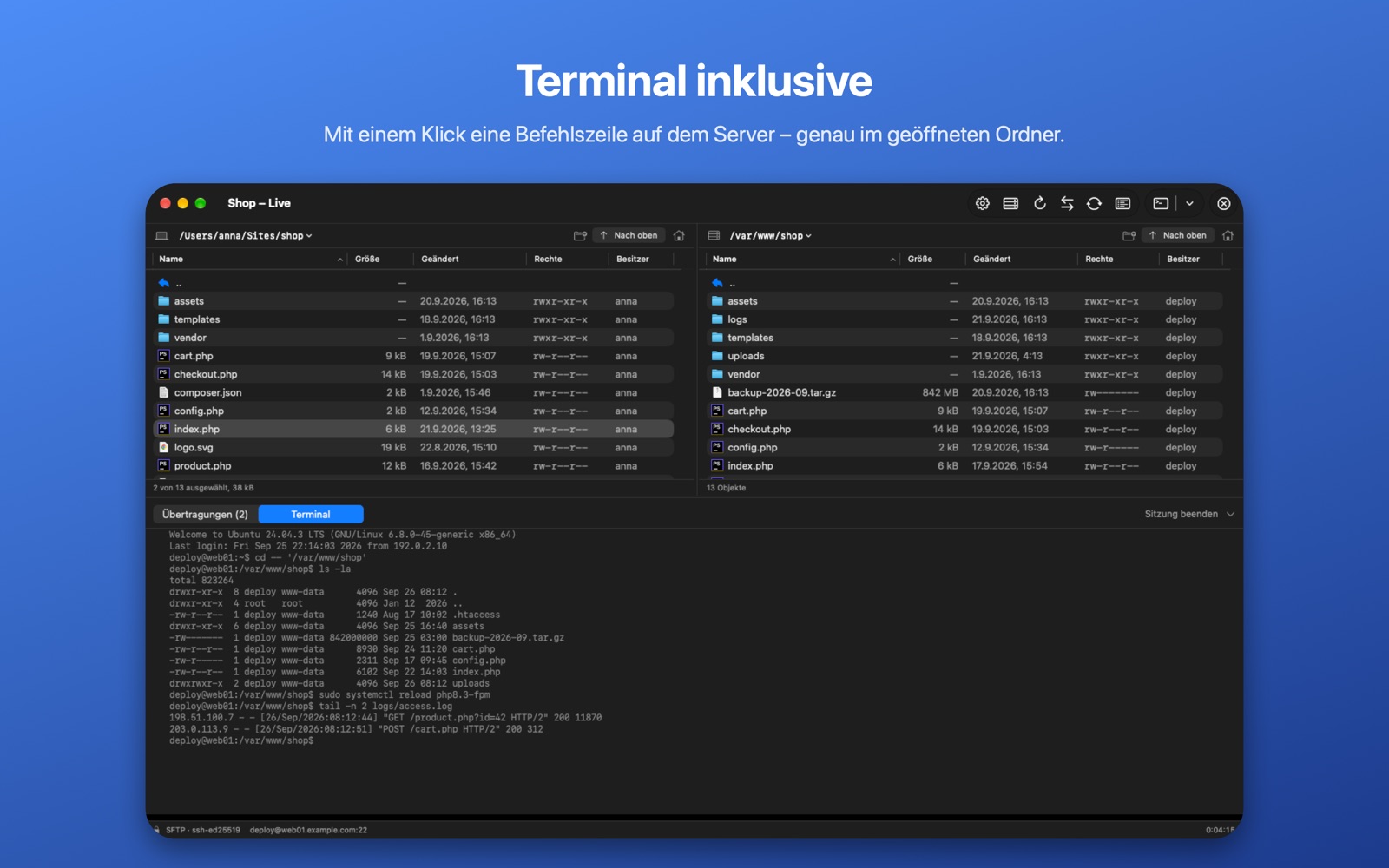Image resolution: width=1389 pixels, height=868 pixels.
Task: Expand the chevron next to terminal icon
Action: click(1189, 203)
